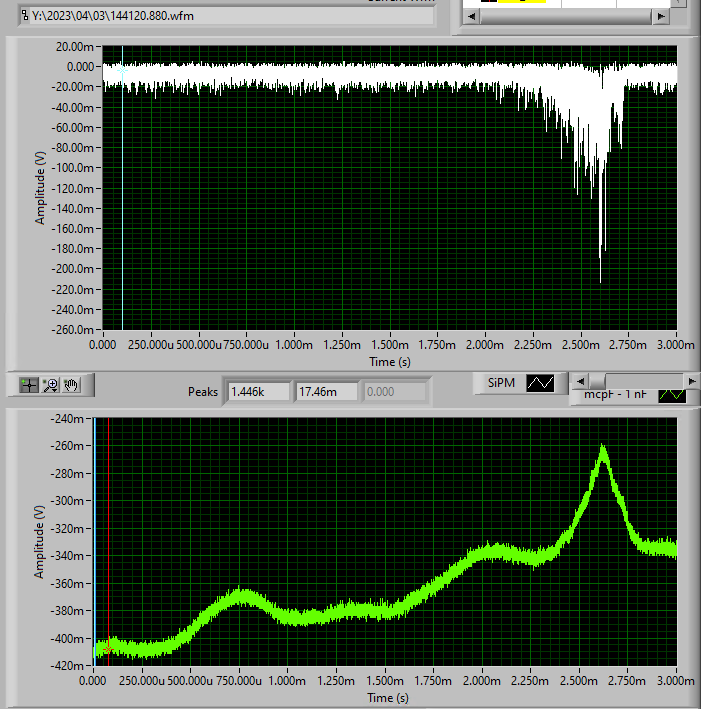701x709 pixels.
Task: Click the top table horizontal scrollbar thumb
Action: click(x=565, y=17)
